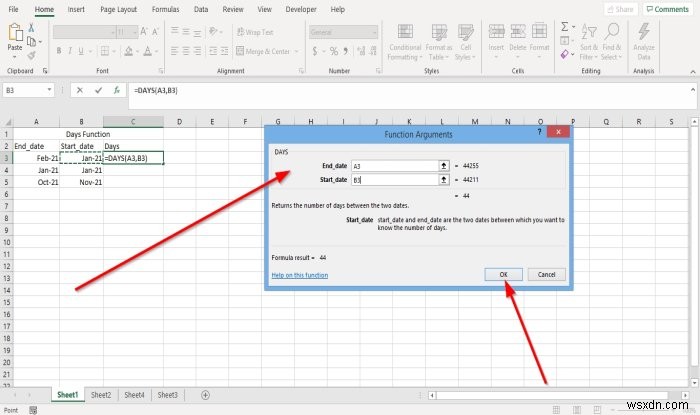Click the Enter checkmark in formula bar

(98, 90)
